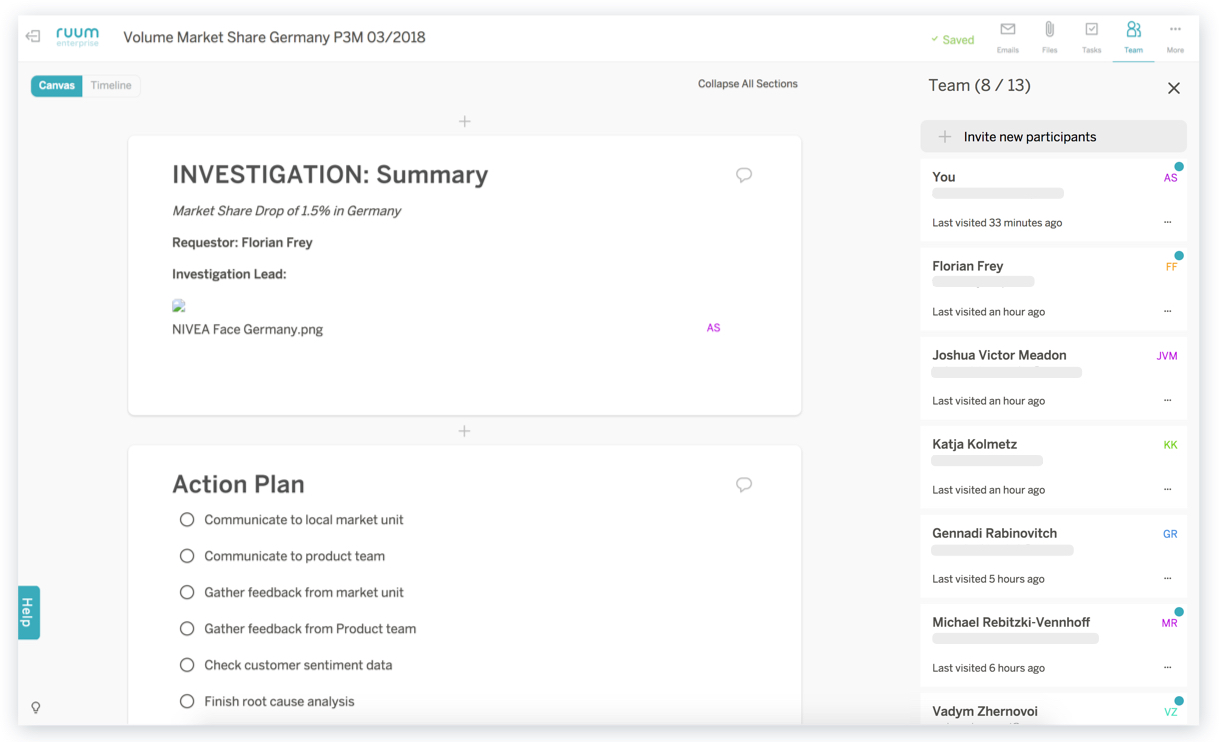
Task: Add section above INVESTIGATION: Summary
Action: (465, 121)
